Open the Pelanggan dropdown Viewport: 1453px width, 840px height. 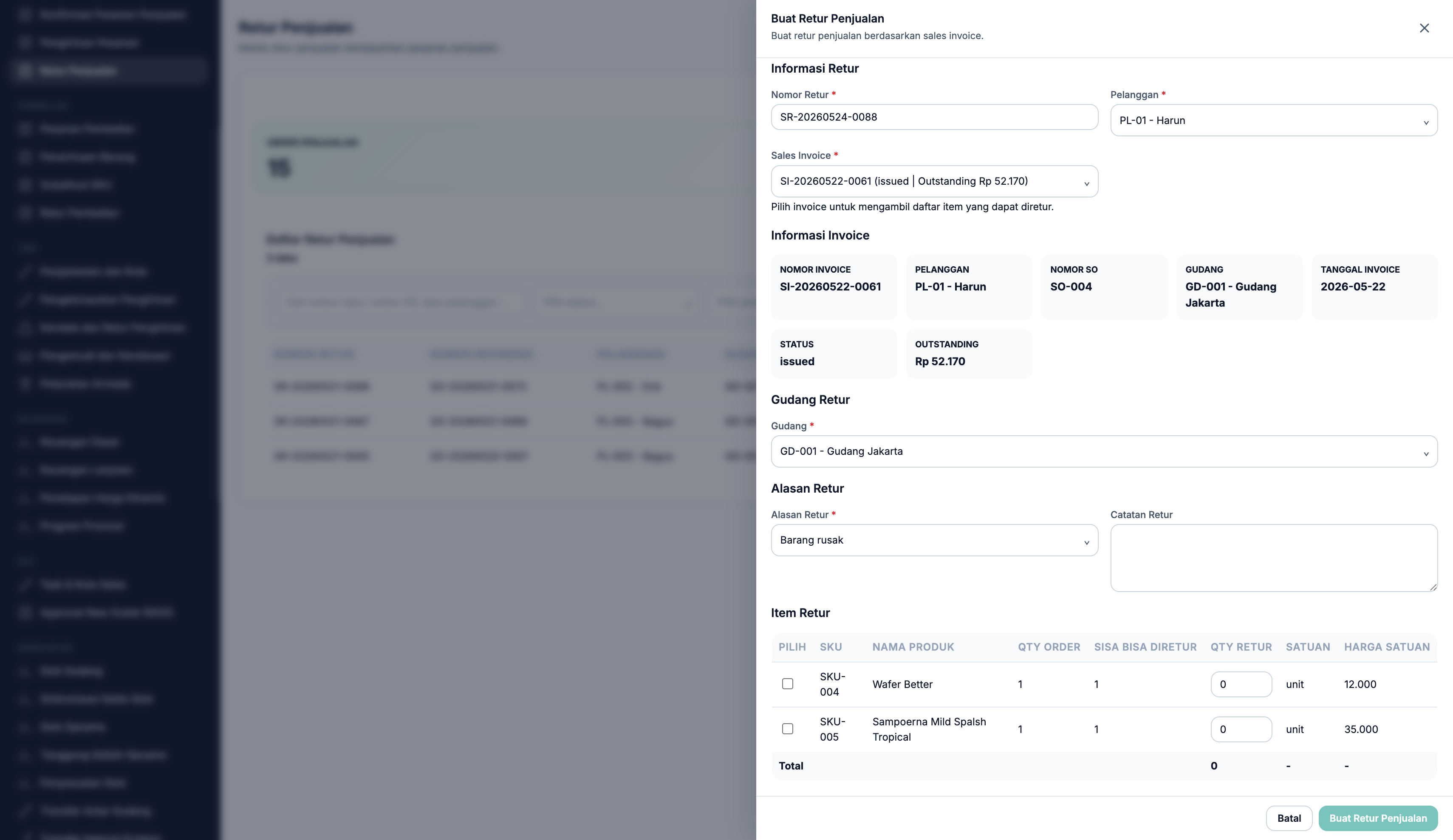(x=1274, y=120)
